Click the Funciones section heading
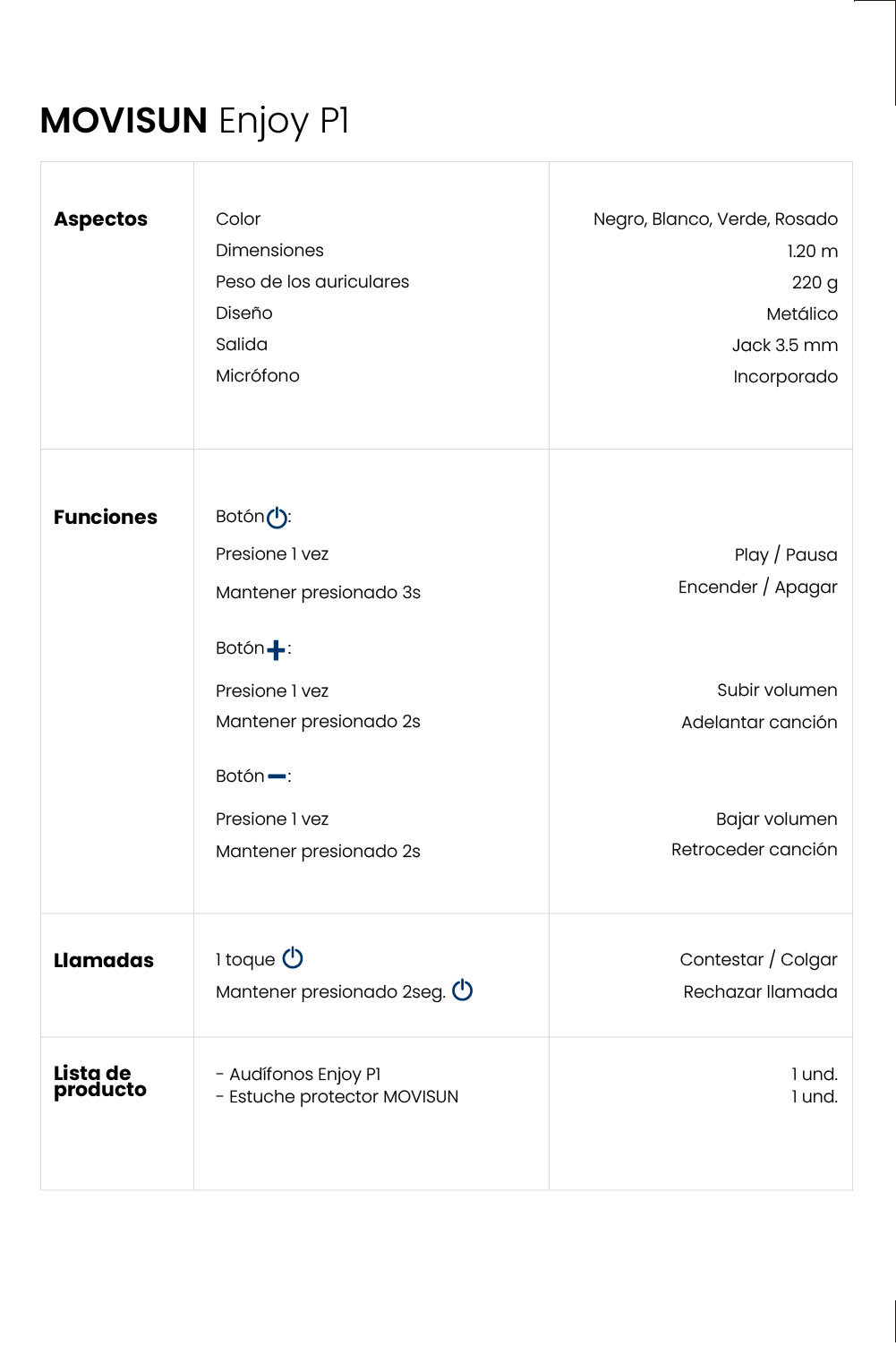Screen dimensions: 896x1346 [x=106, y=518]
